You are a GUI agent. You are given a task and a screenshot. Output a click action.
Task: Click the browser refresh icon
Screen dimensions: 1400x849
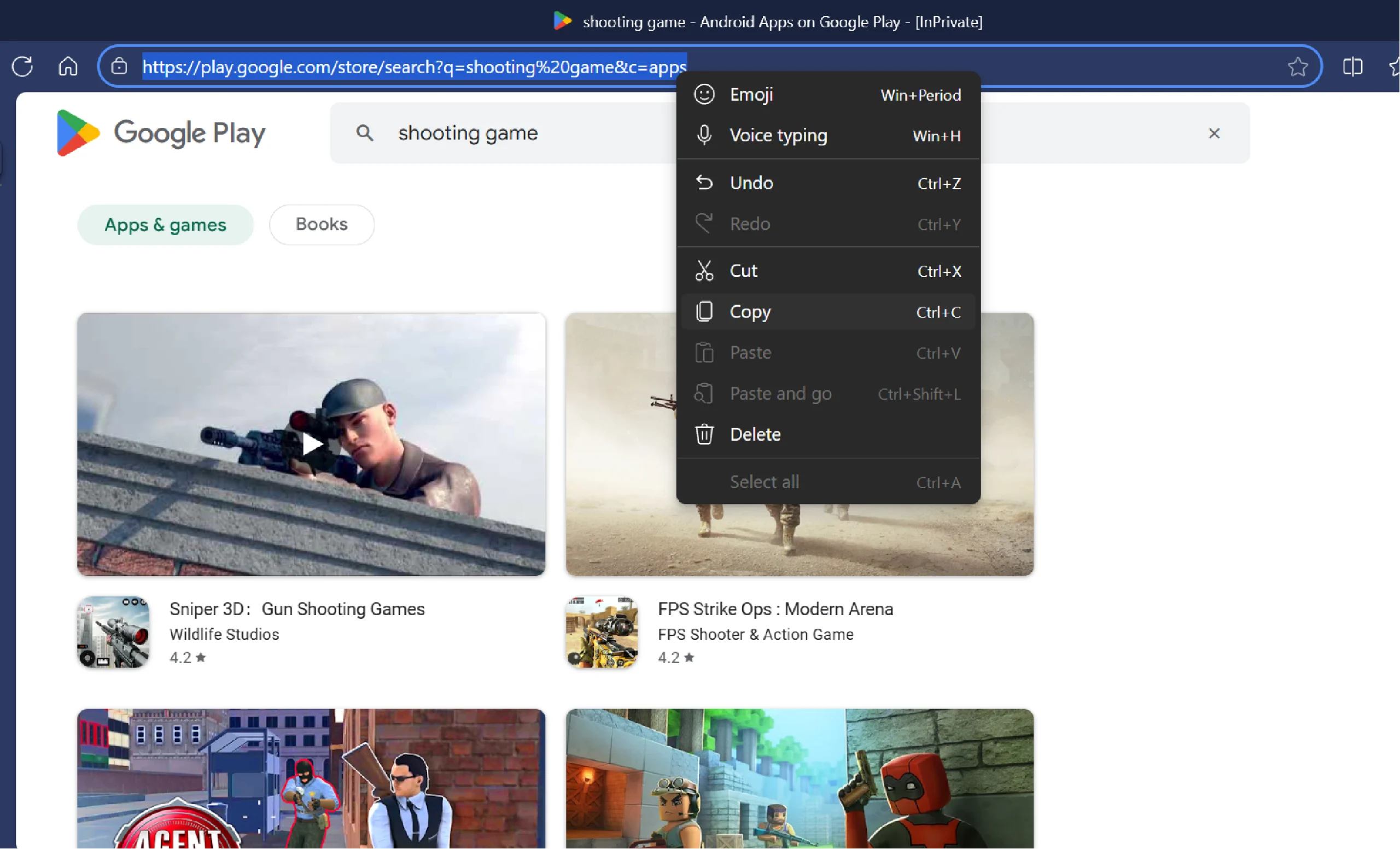tap(22, 67)
